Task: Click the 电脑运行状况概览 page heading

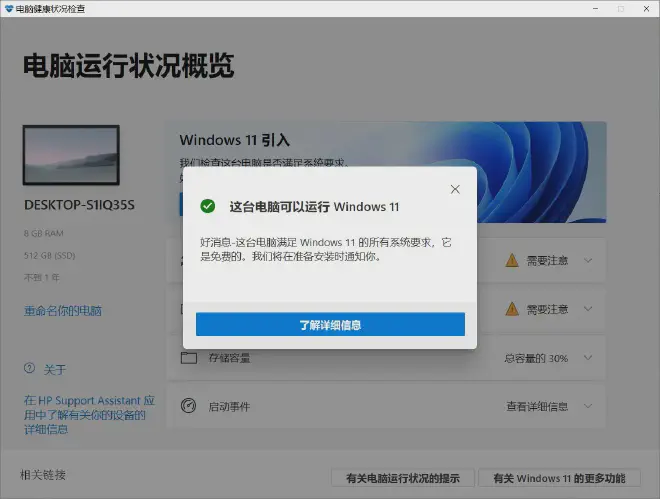Action: (128, 66)
